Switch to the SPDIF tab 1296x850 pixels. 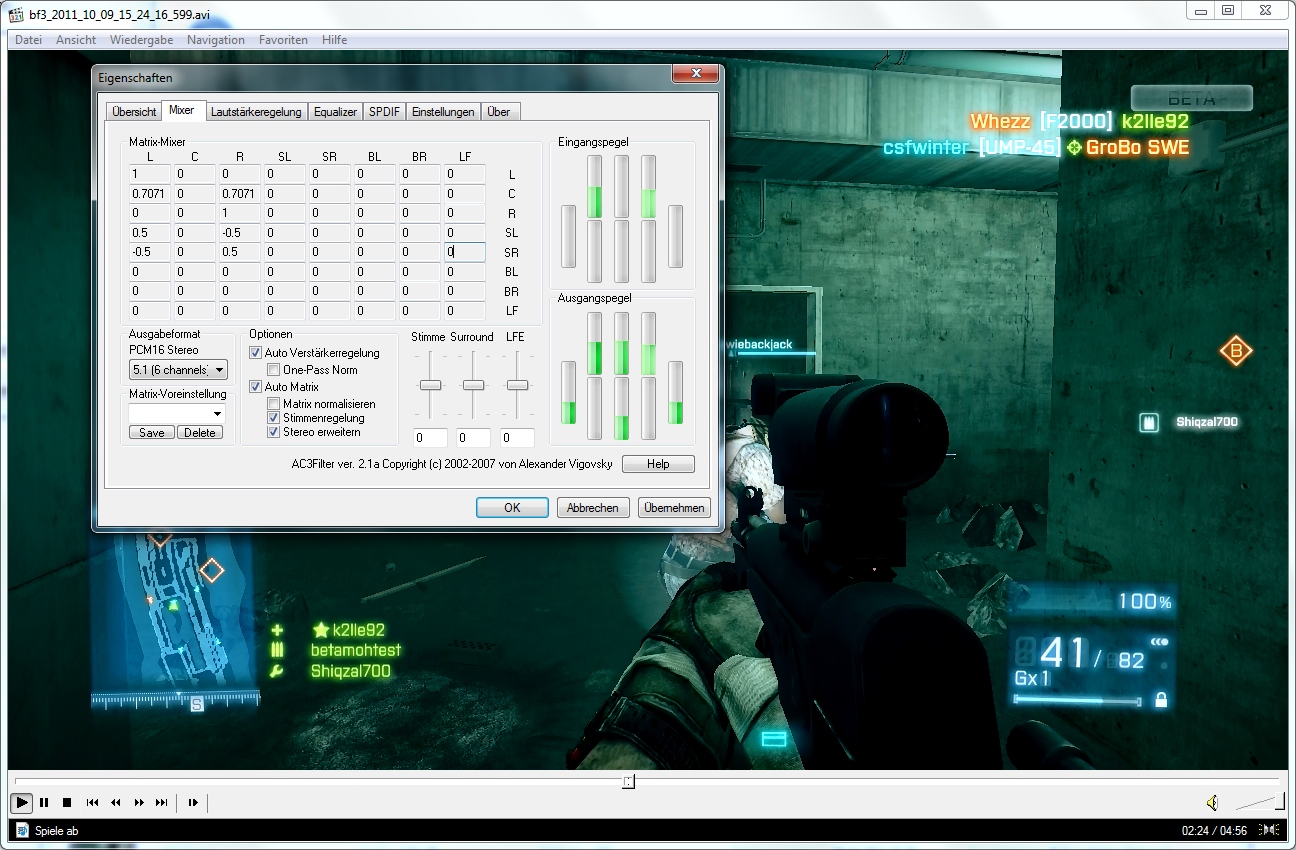tap(385, 112)
